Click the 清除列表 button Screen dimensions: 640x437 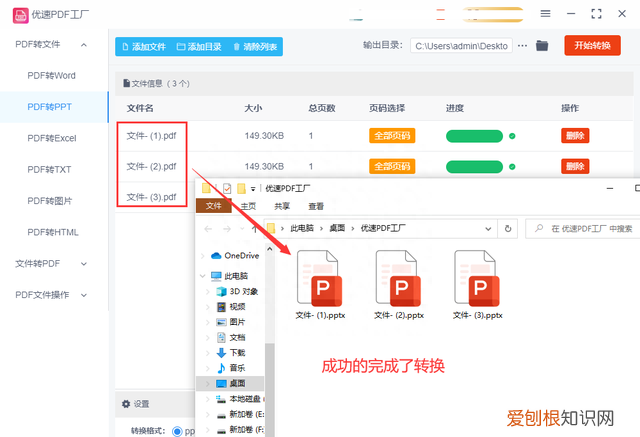[255, 47]
